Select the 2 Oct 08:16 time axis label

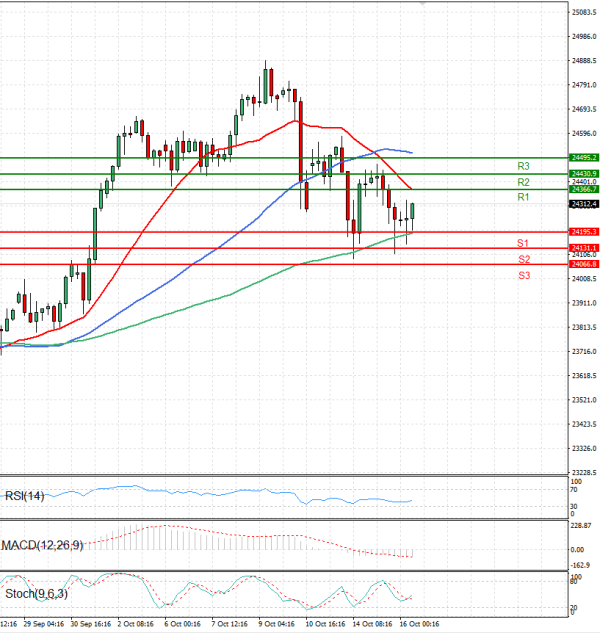136,621
